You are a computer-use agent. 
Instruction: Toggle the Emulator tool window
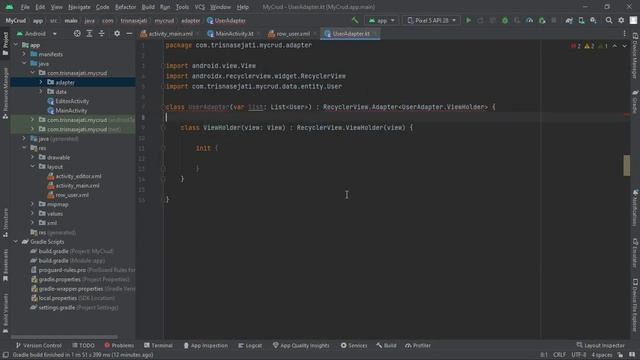[635, 253]
